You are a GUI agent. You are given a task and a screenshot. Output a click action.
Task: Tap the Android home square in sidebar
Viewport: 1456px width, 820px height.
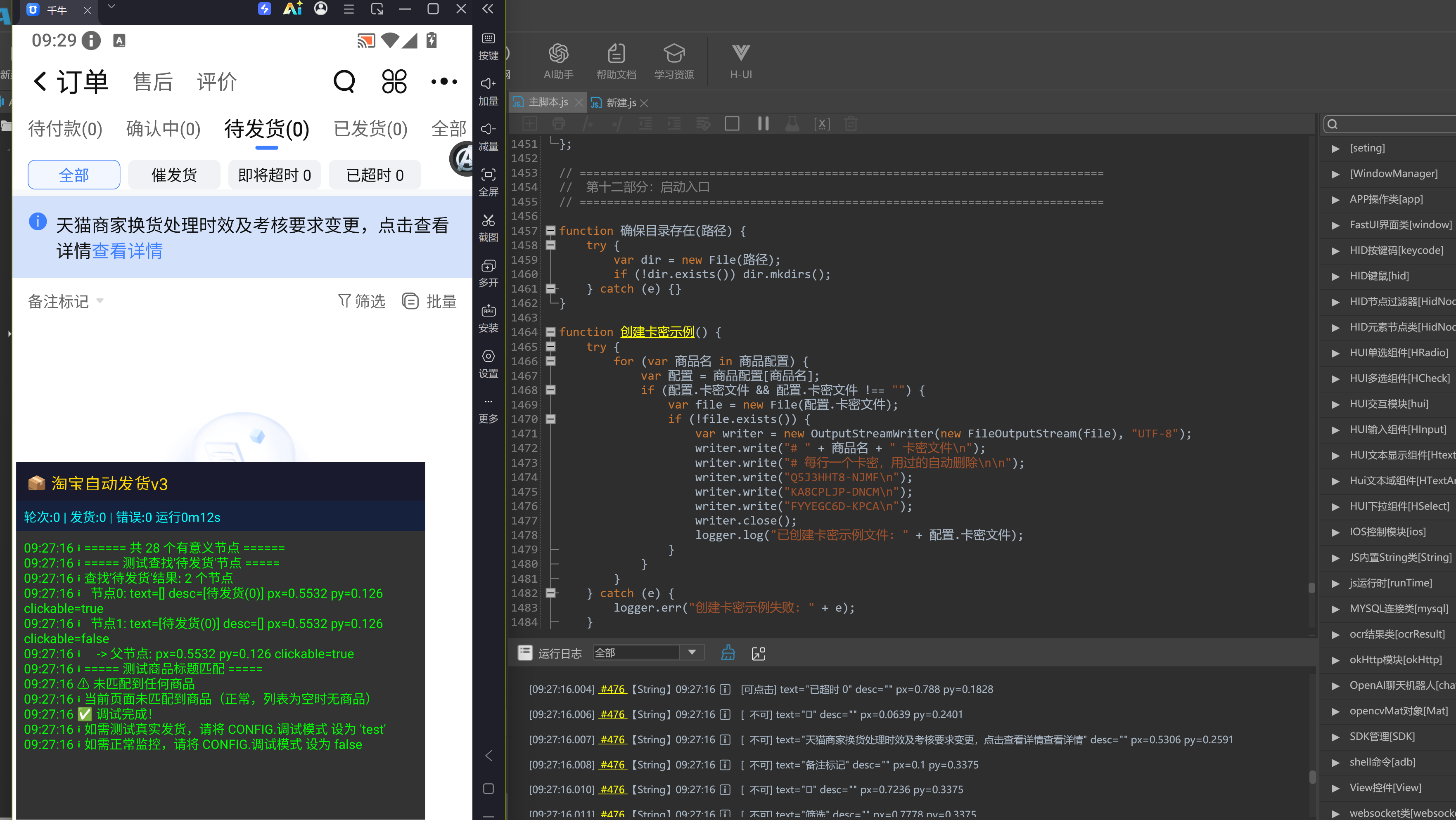[488, 788]
